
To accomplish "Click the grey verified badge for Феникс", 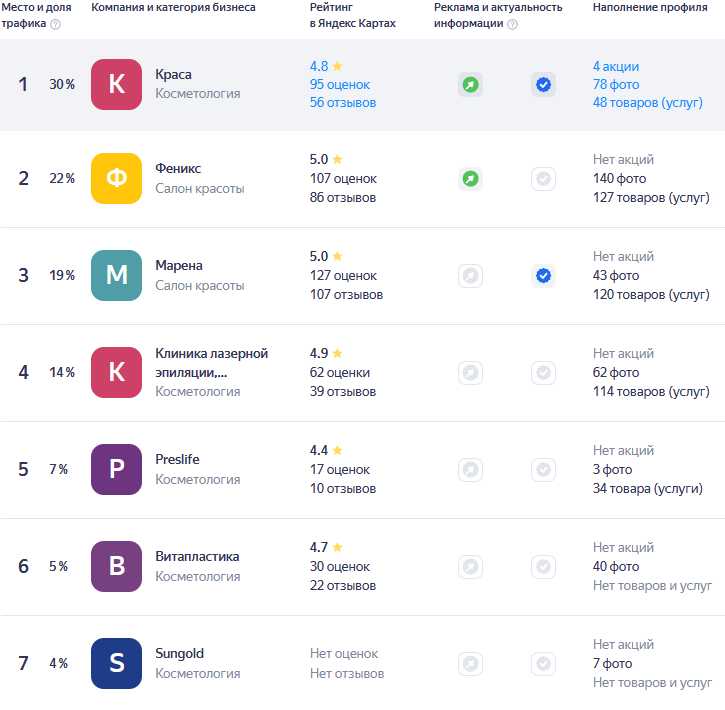I will coord(543,178).
